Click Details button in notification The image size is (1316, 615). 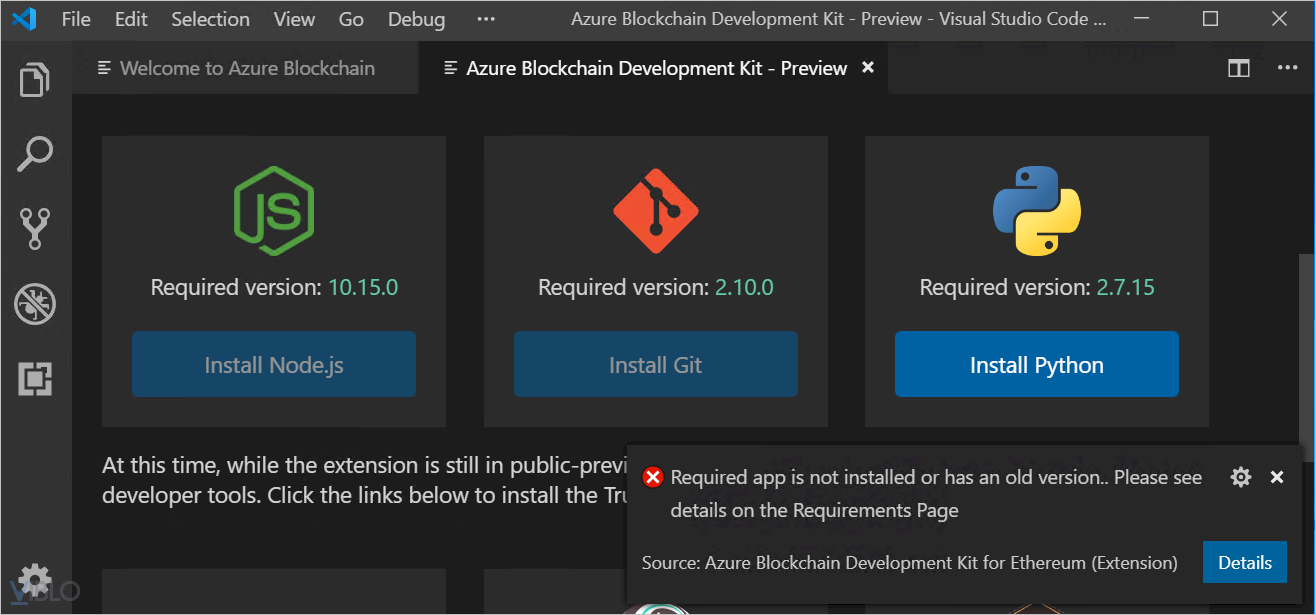[x=1244, y=562]
